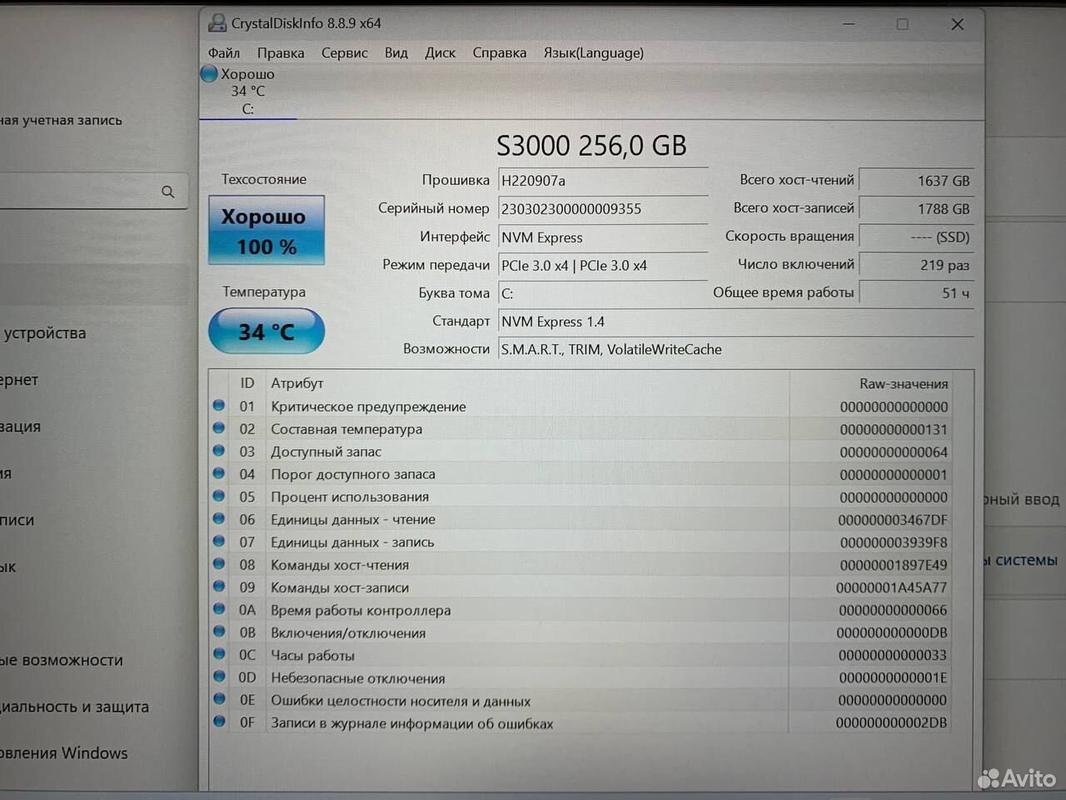Viewport: 1066px width, 800px height.
Task: Click the CrystalDiskInfo app icon in title bar
Action: (217, 23)
